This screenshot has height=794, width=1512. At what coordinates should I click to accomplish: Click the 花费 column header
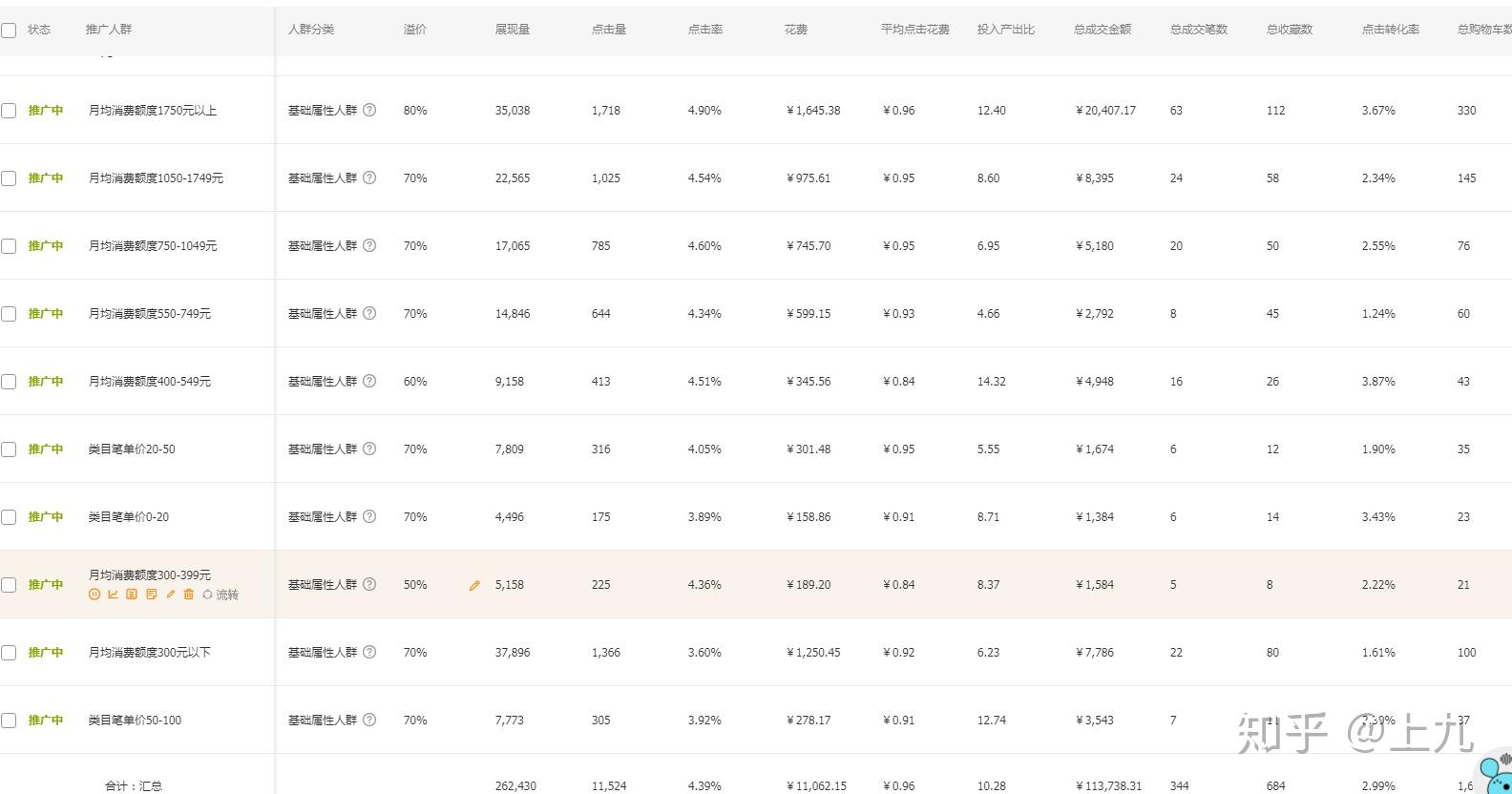coord(795,30)
